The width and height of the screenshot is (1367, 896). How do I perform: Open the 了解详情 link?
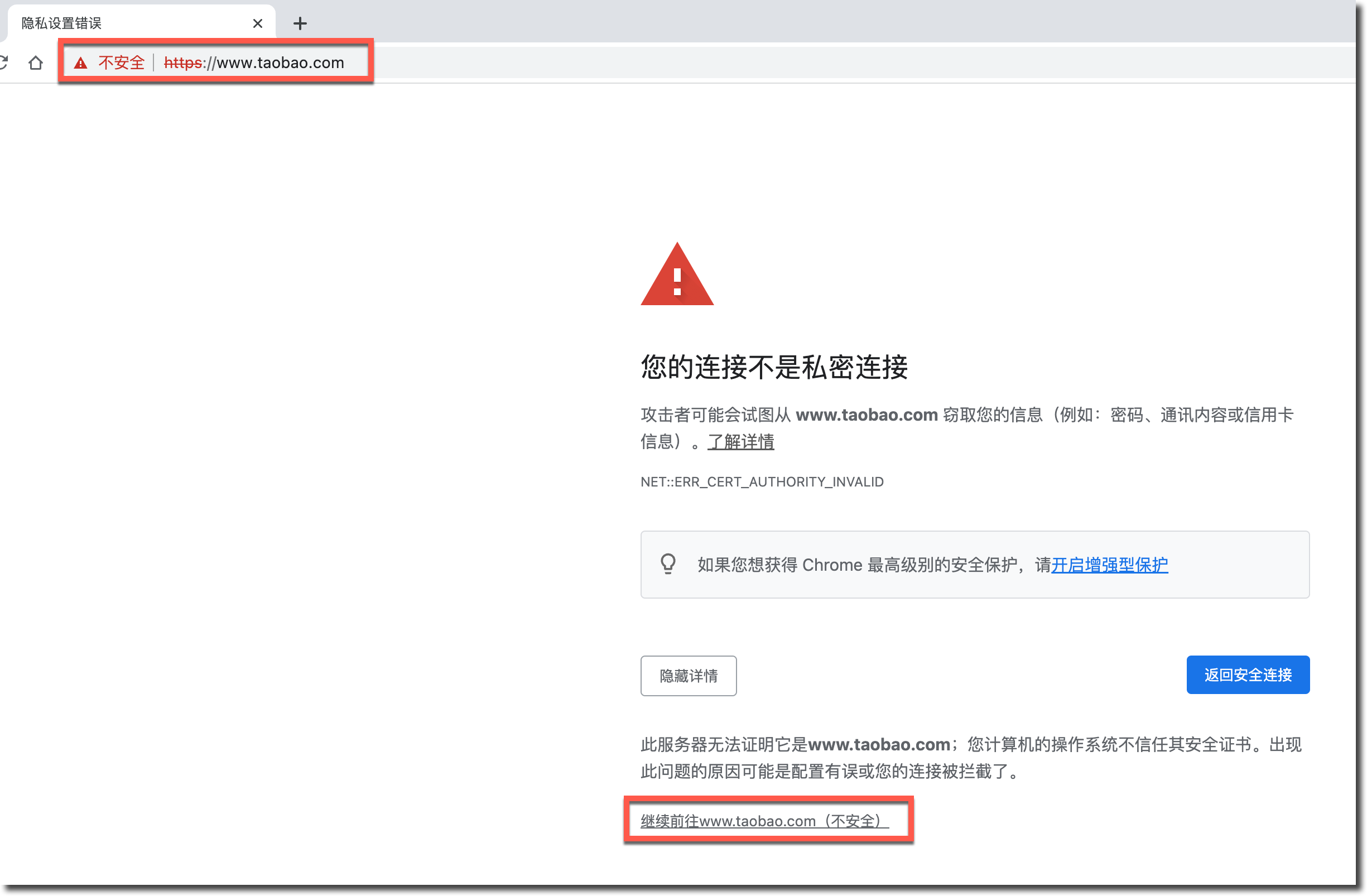point(740,441)
